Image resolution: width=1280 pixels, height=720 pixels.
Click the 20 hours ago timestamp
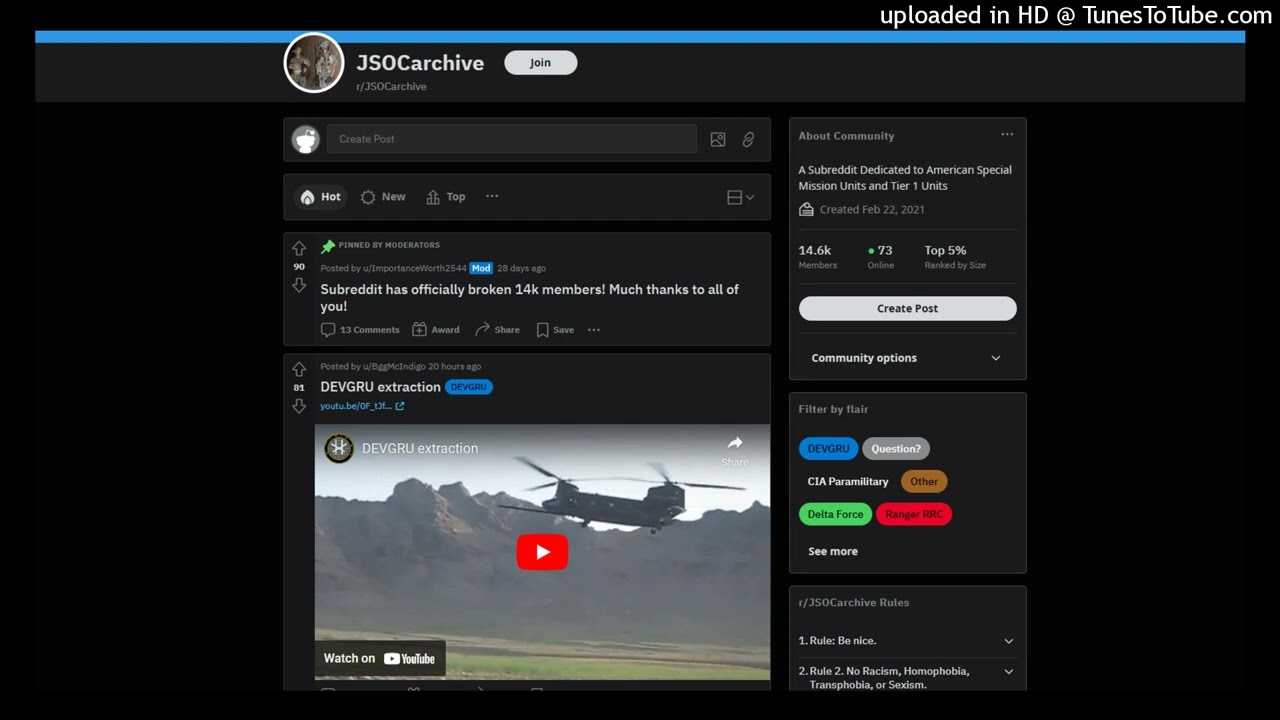point(455,366)
